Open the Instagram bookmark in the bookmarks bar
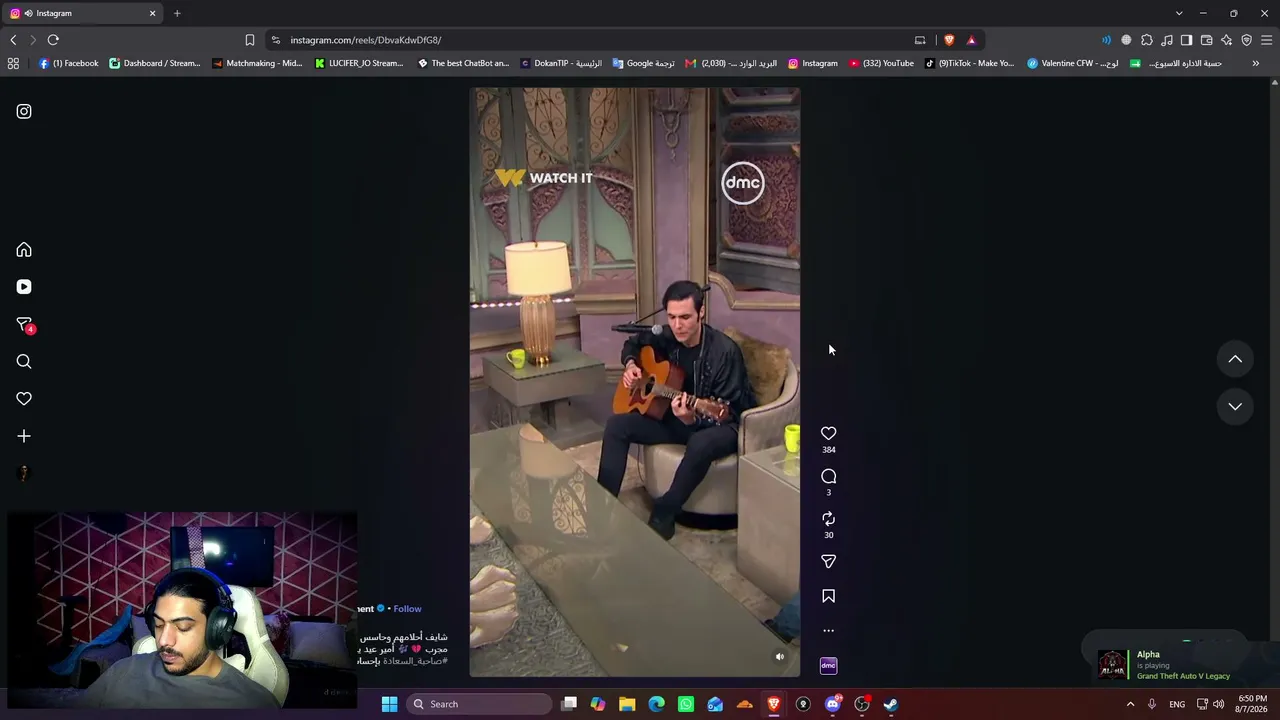1280x720 pixels. point(813,63)
